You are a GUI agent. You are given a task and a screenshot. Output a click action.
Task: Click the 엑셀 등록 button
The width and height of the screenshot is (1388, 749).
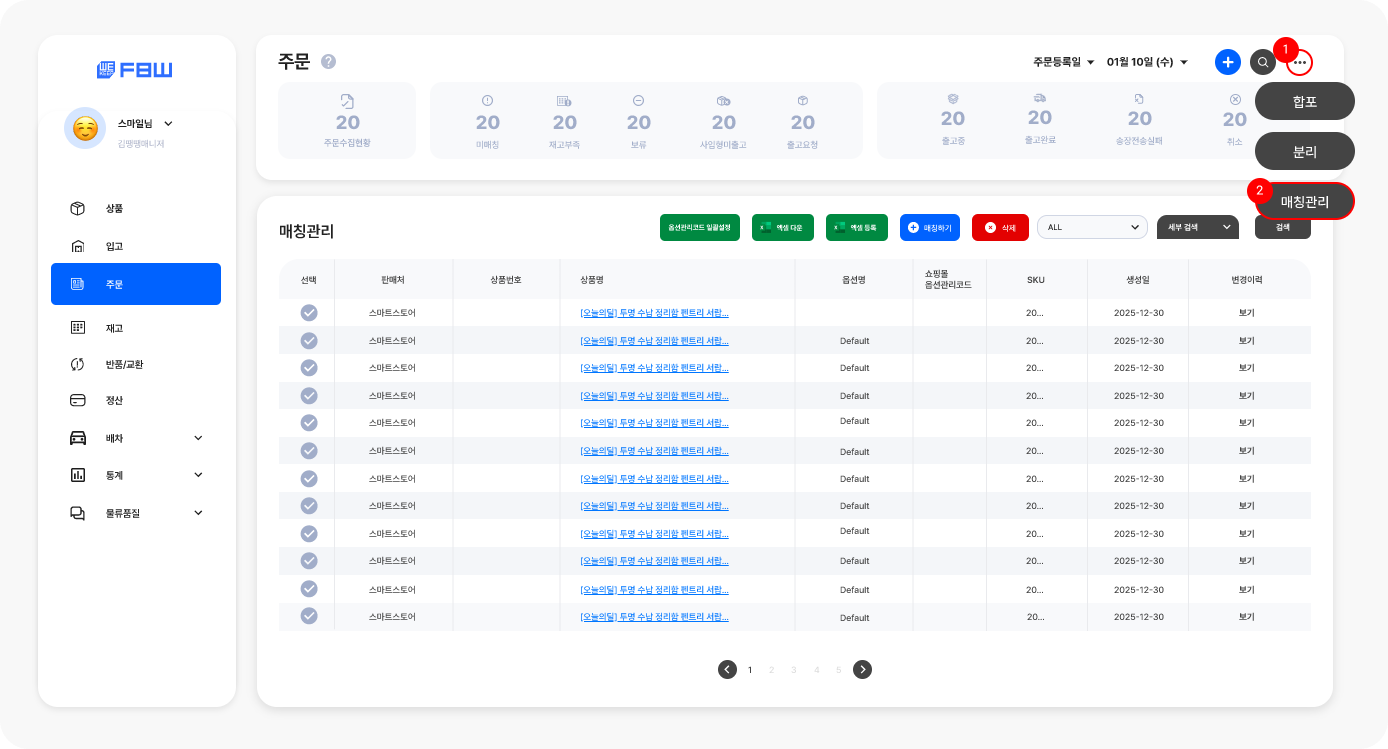(857, 227)
